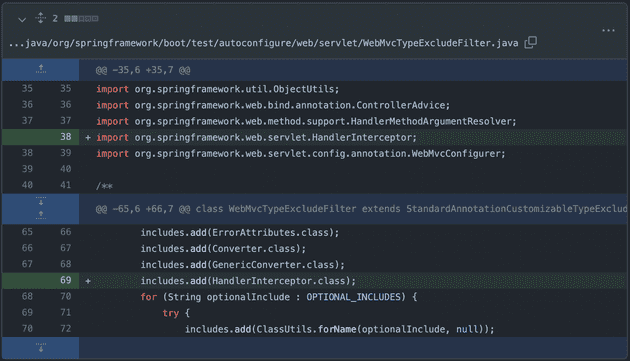This screenshot has height=361, width=630.
Task: Expand all lines with the up-down arrows icon
Action: [41, 18]
